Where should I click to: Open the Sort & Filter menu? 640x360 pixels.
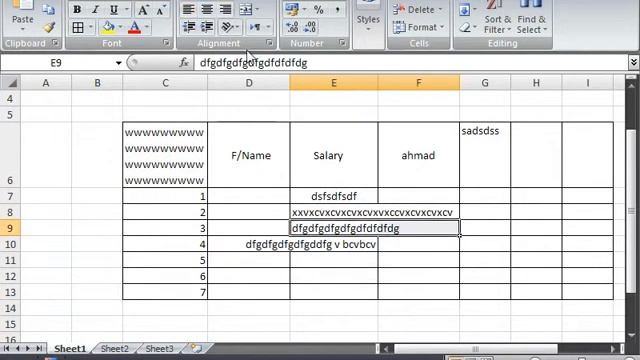coord(498,18)
